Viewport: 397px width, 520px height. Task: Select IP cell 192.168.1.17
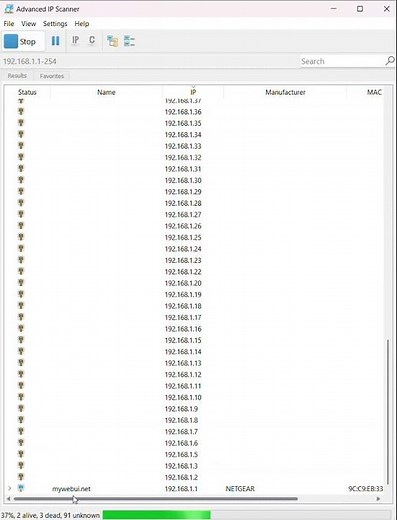[x=183, y=317]
